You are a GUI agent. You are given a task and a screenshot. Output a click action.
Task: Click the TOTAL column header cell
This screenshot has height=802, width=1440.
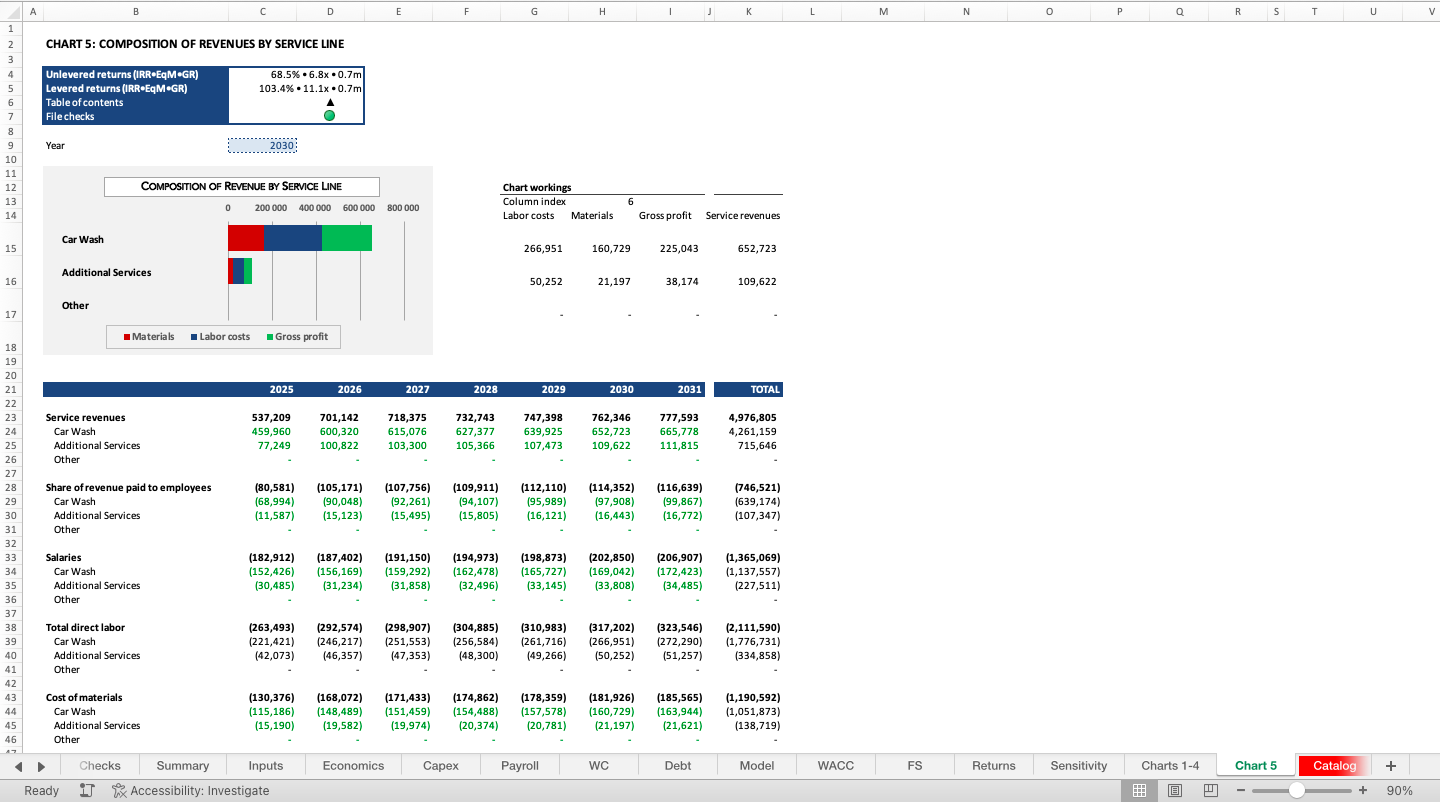(x=749, y=389)
